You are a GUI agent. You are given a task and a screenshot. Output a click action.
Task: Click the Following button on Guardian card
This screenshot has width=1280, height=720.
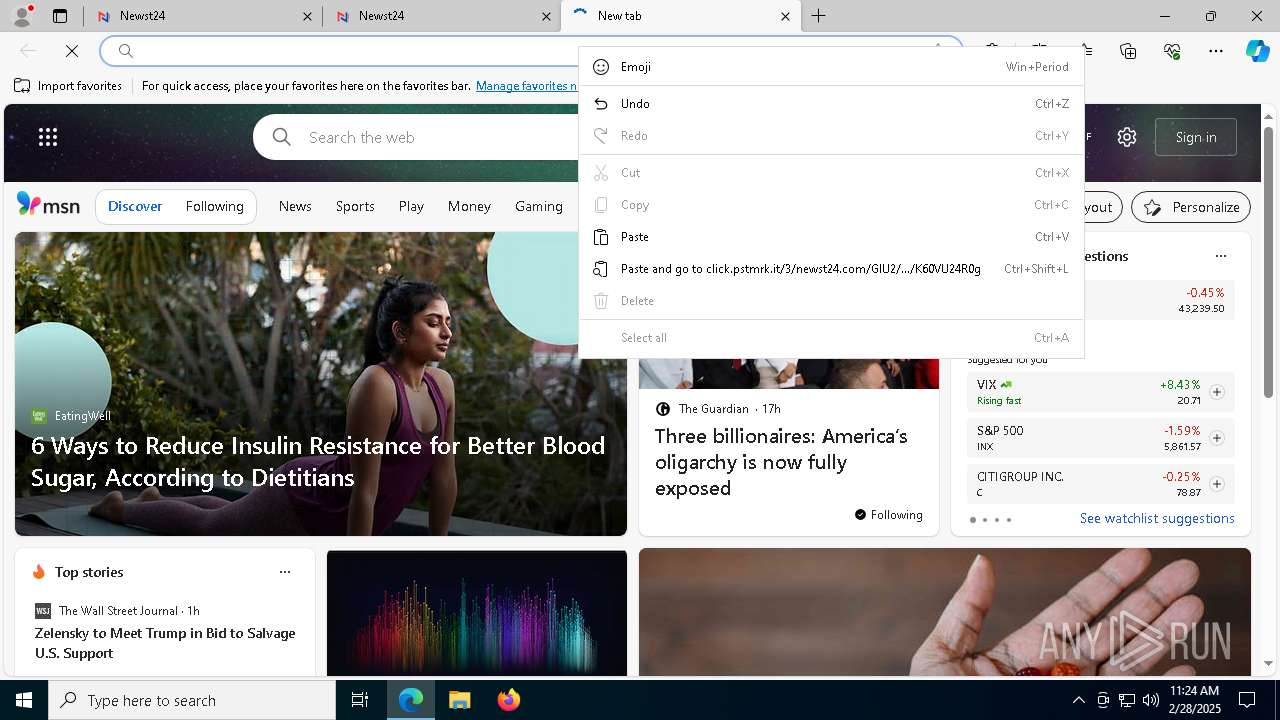[889, 515]
